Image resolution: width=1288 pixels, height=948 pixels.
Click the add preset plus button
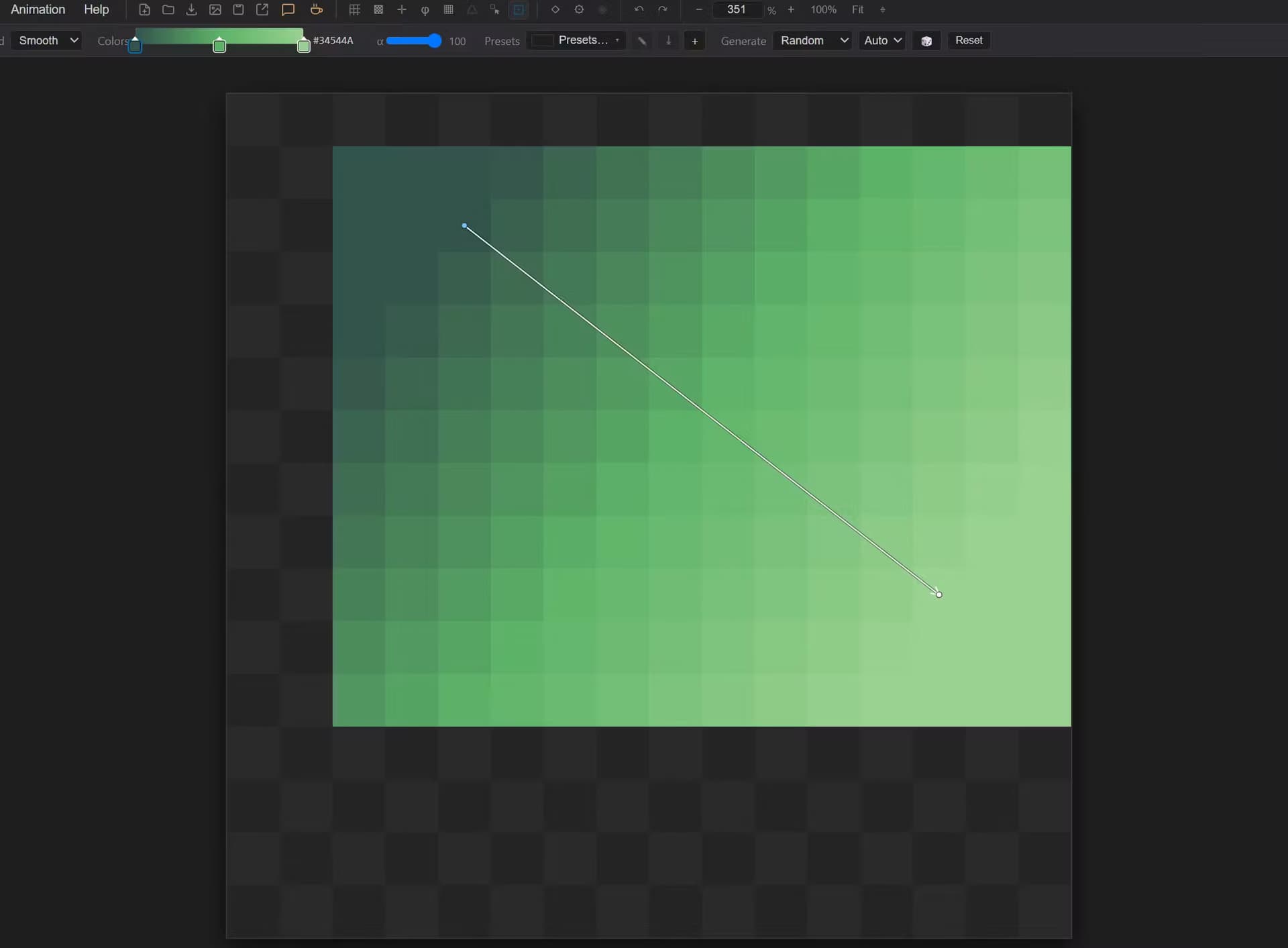click(x=694, y=41)
